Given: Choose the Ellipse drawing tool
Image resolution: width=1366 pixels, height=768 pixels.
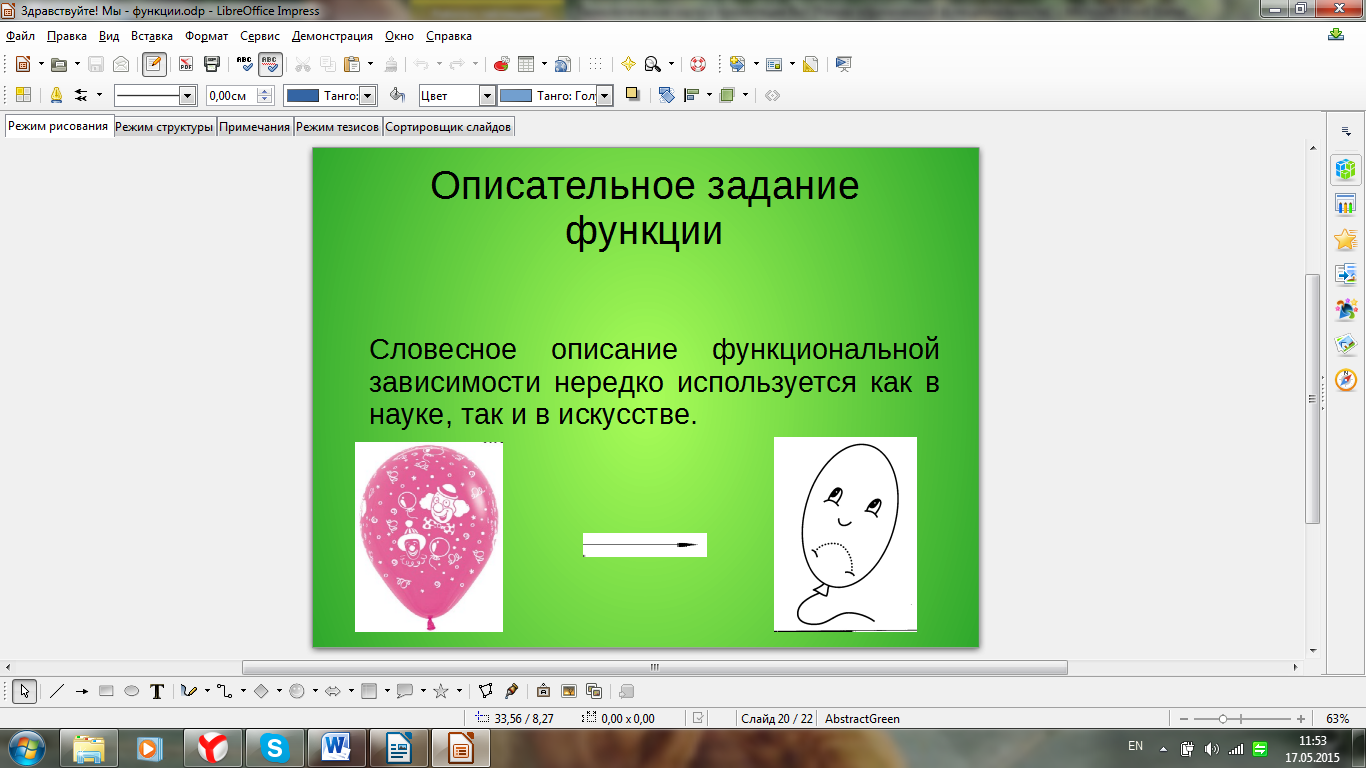Looking at the screenshot, I should click(x=131, y=691).
